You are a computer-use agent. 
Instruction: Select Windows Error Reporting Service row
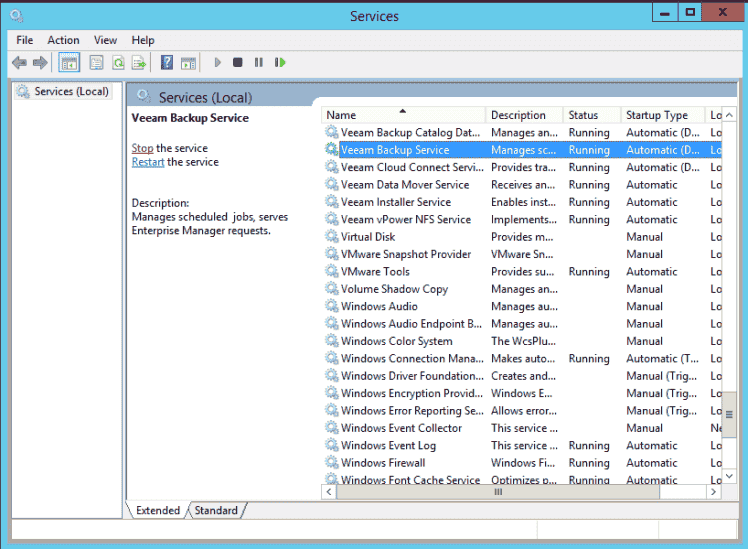[x=522, y=410]
